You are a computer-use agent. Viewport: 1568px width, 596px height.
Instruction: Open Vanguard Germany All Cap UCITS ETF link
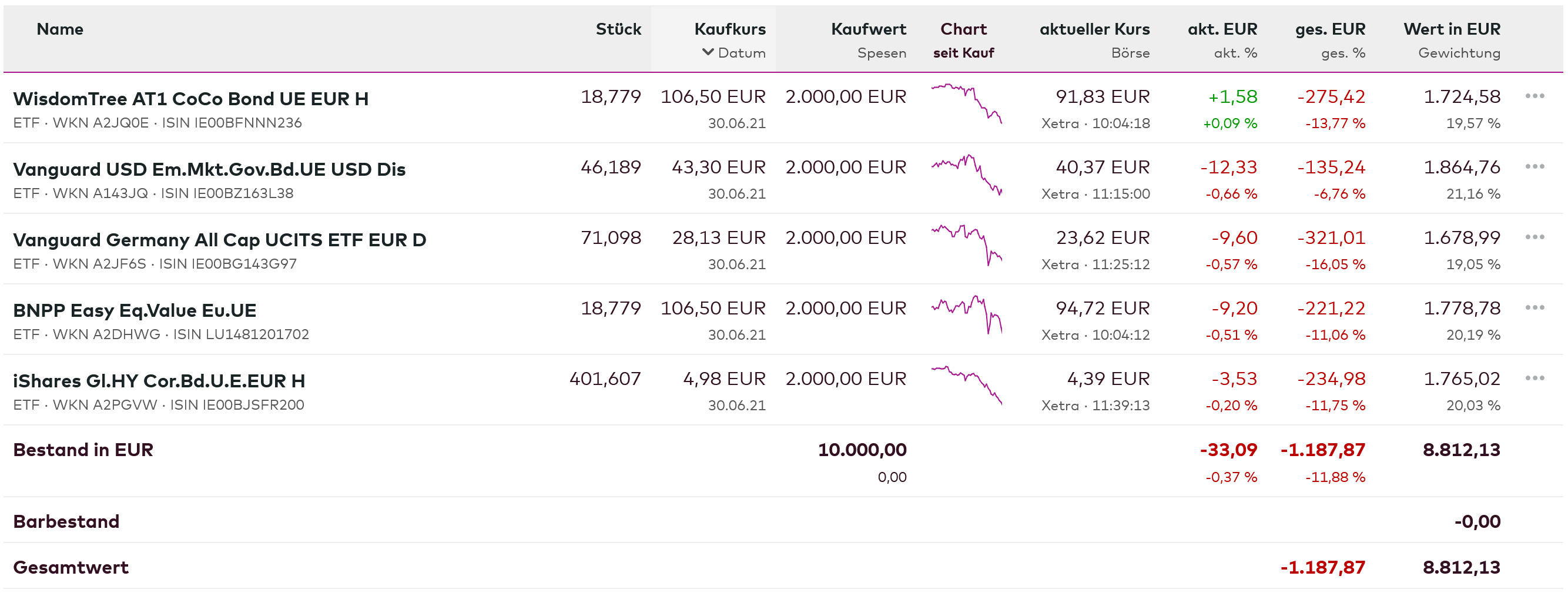(x=219, y=240)
